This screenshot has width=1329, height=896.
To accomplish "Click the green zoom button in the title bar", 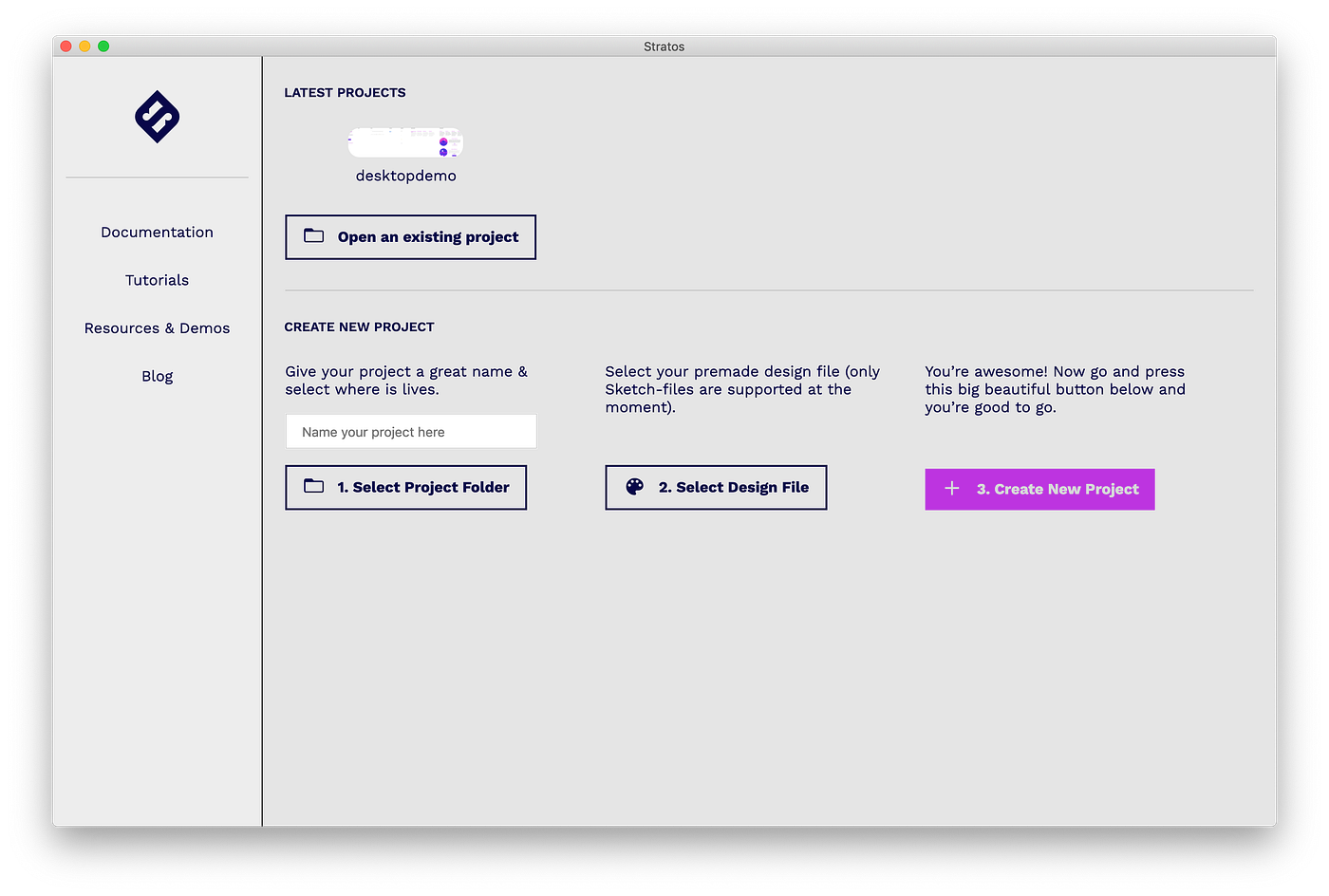I will (x=103, y=45).
